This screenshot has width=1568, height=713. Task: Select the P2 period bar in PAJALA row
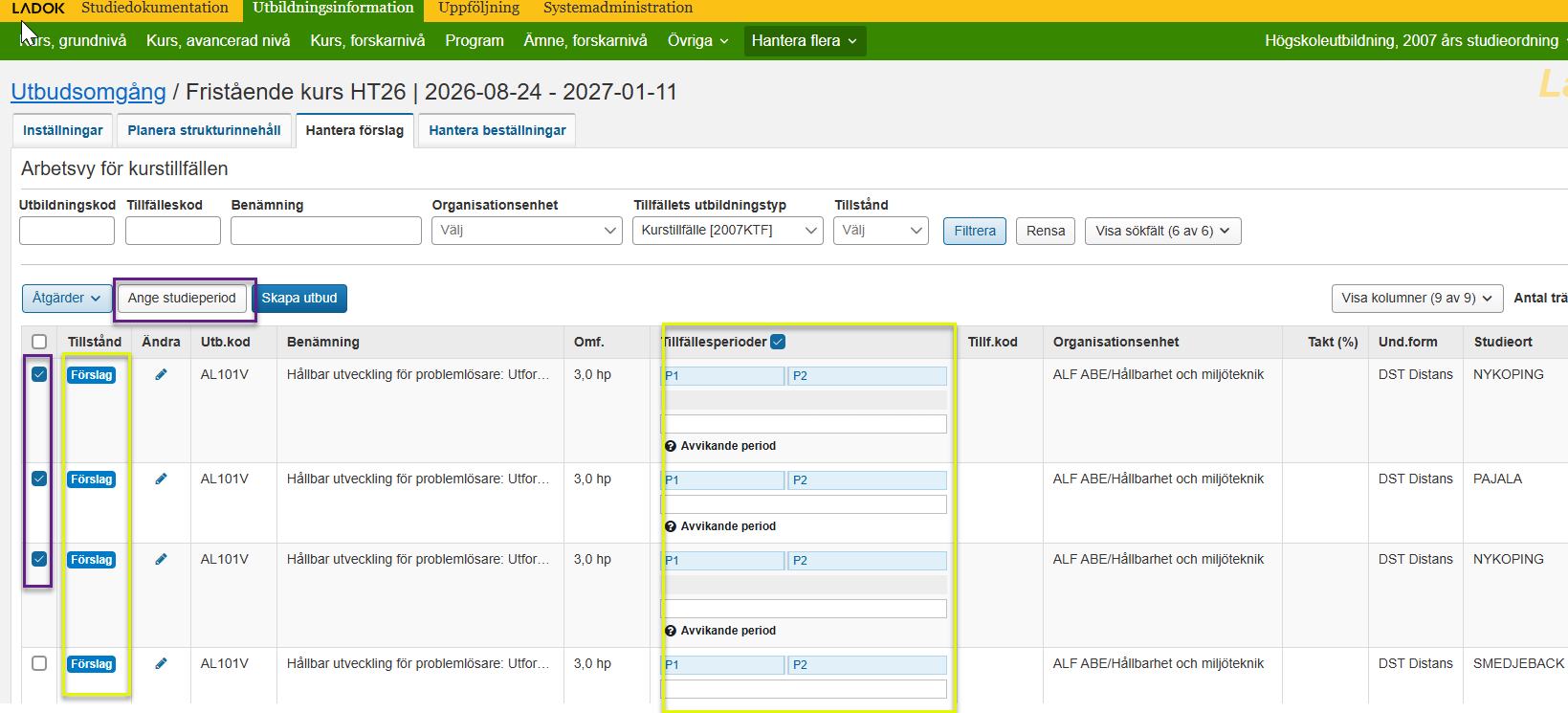click(866, 480)
